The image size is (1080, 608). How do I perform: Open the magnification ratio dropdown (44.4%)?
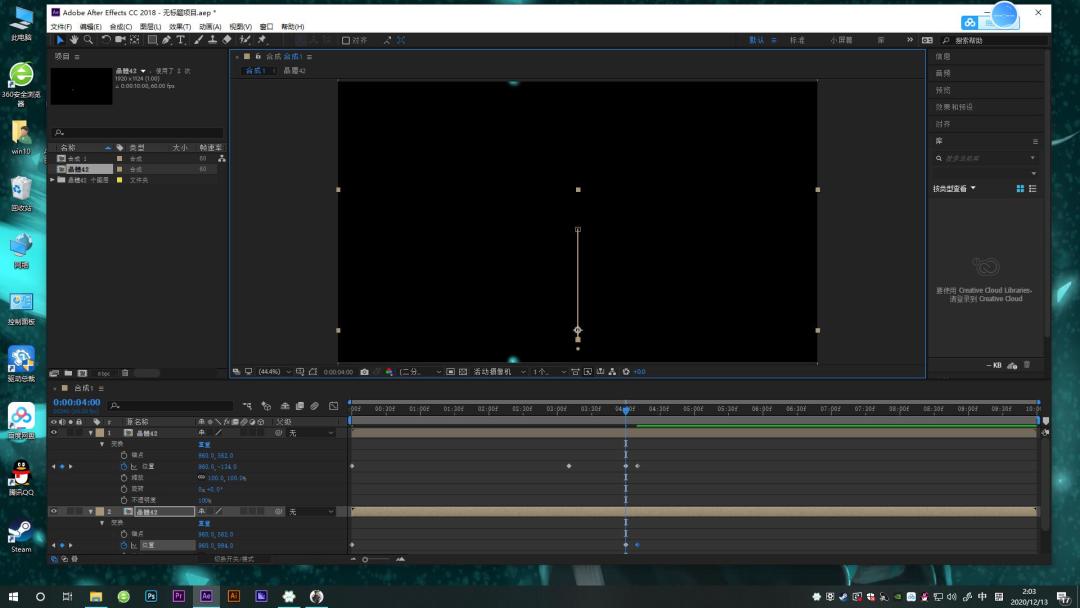pos(273,372)
